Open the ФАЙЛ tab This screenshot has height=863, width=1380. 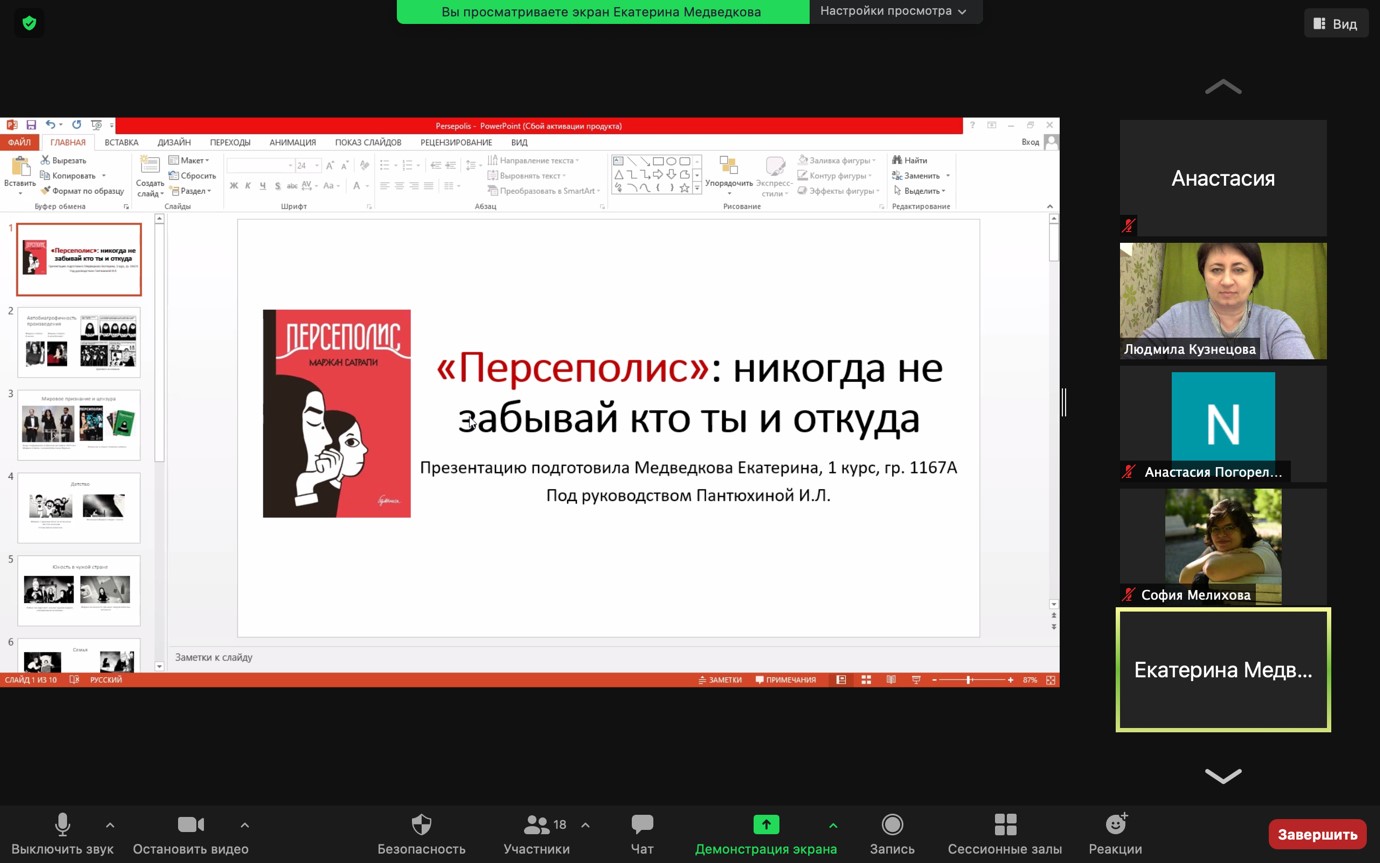19,142
